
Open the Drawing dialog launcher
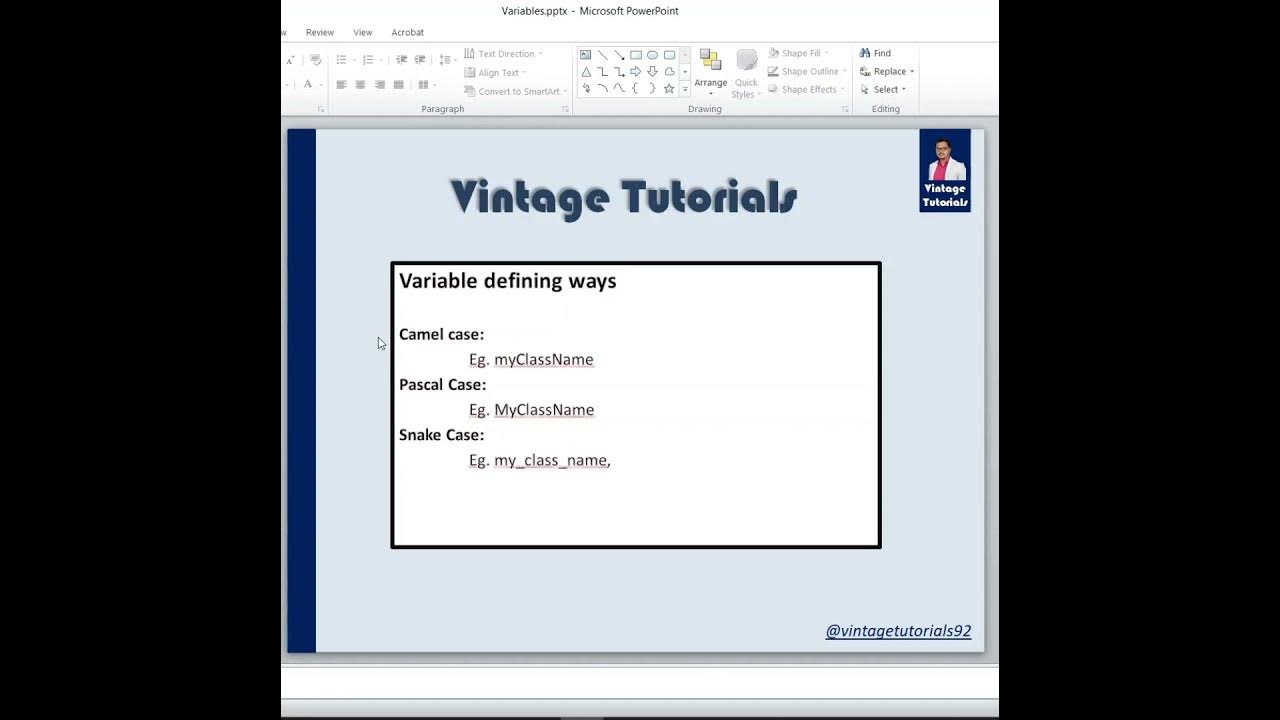pos(845,109)
